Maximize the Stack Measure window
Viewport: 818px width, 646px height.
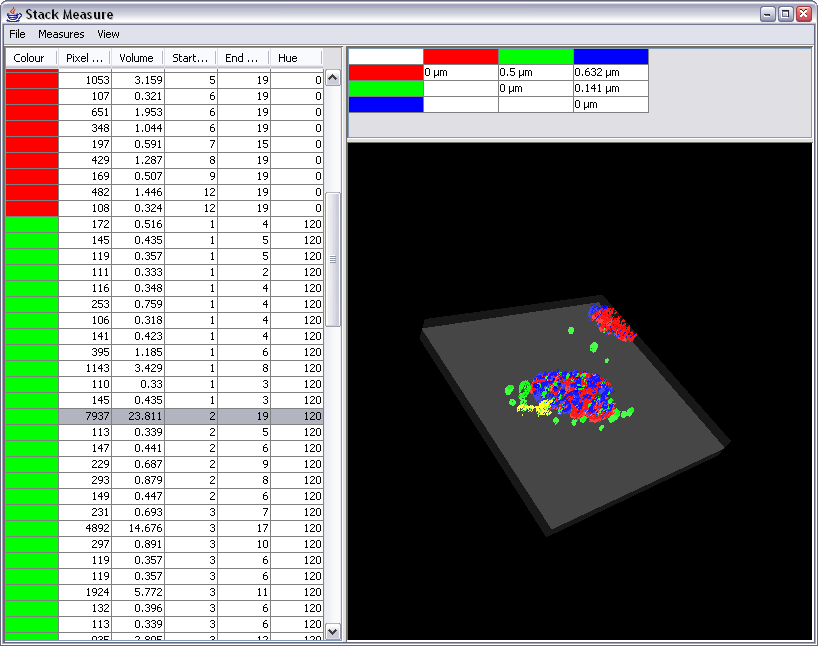(786, 14)
